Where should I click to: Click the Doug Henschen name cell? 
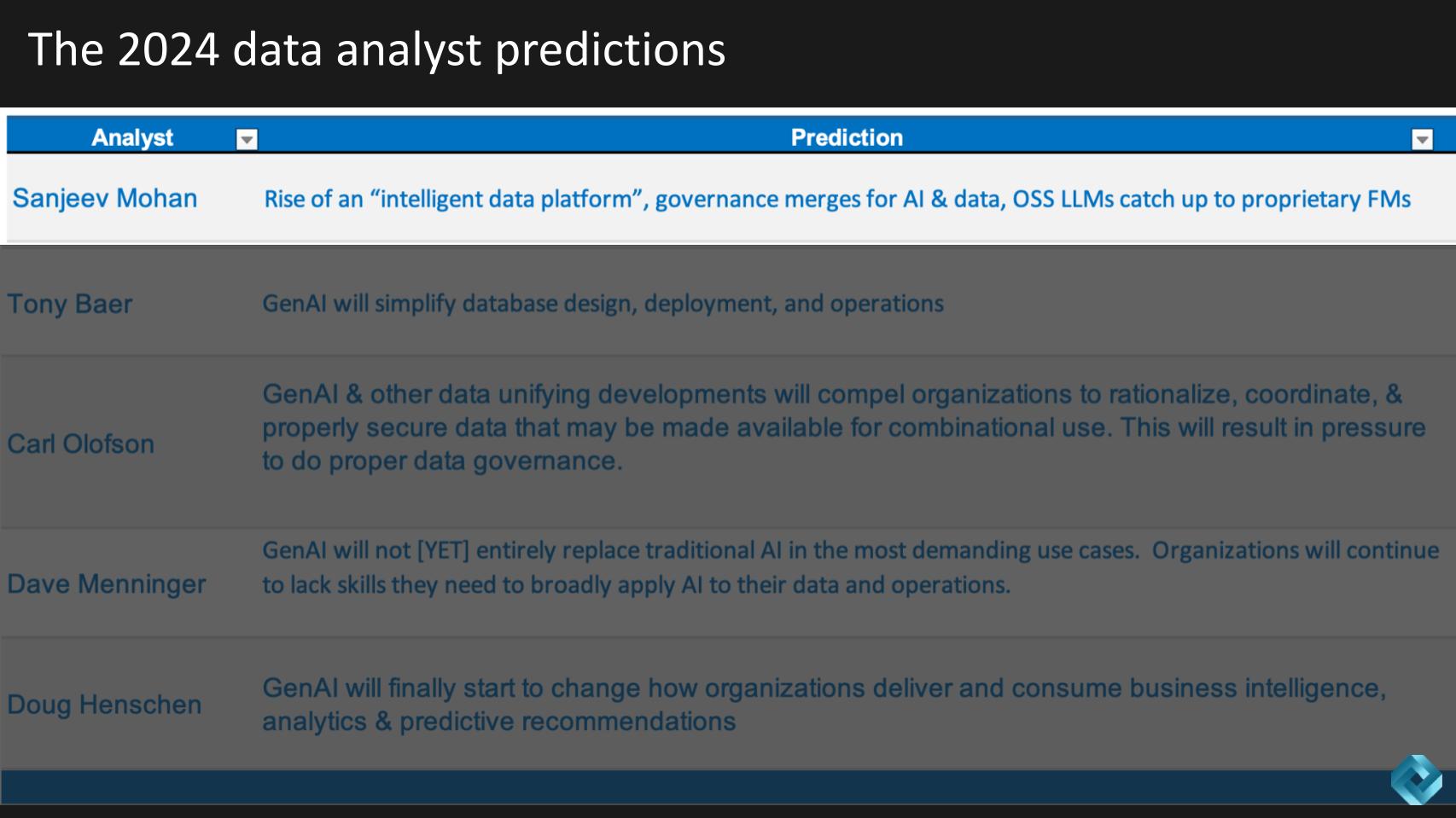tap(104, 705)
